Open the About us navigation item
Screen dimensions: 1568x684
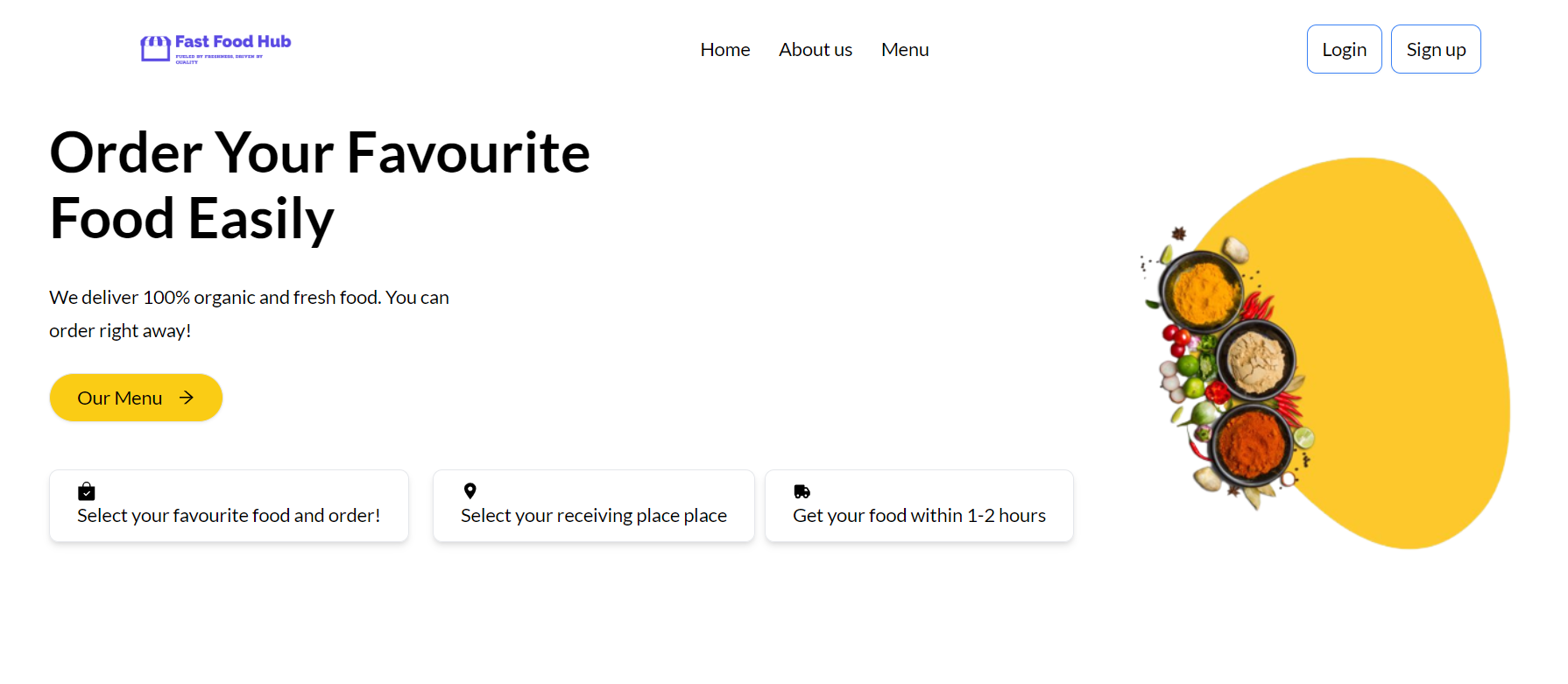click(x=815, y=49)
